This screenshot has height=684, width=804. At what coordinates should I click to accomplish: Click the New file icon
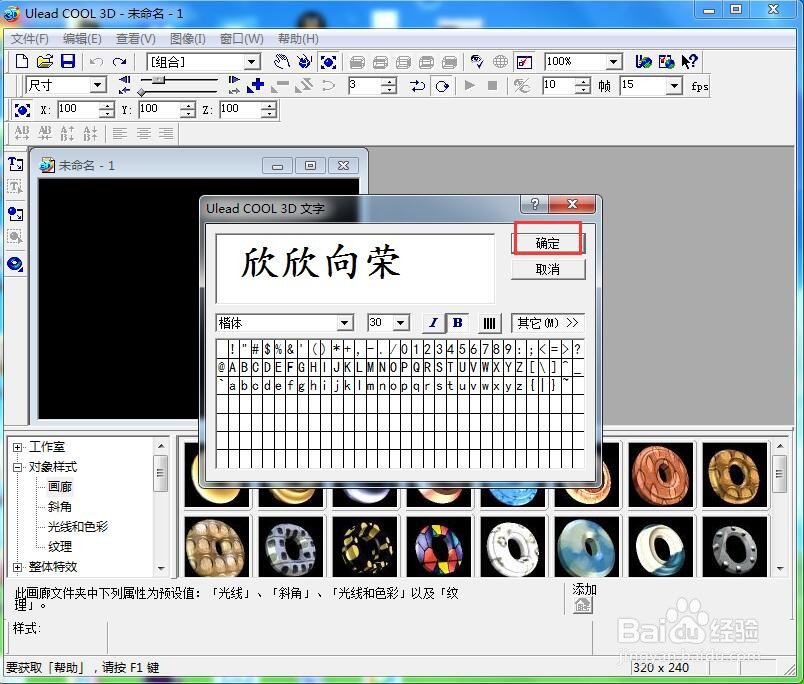22,62
